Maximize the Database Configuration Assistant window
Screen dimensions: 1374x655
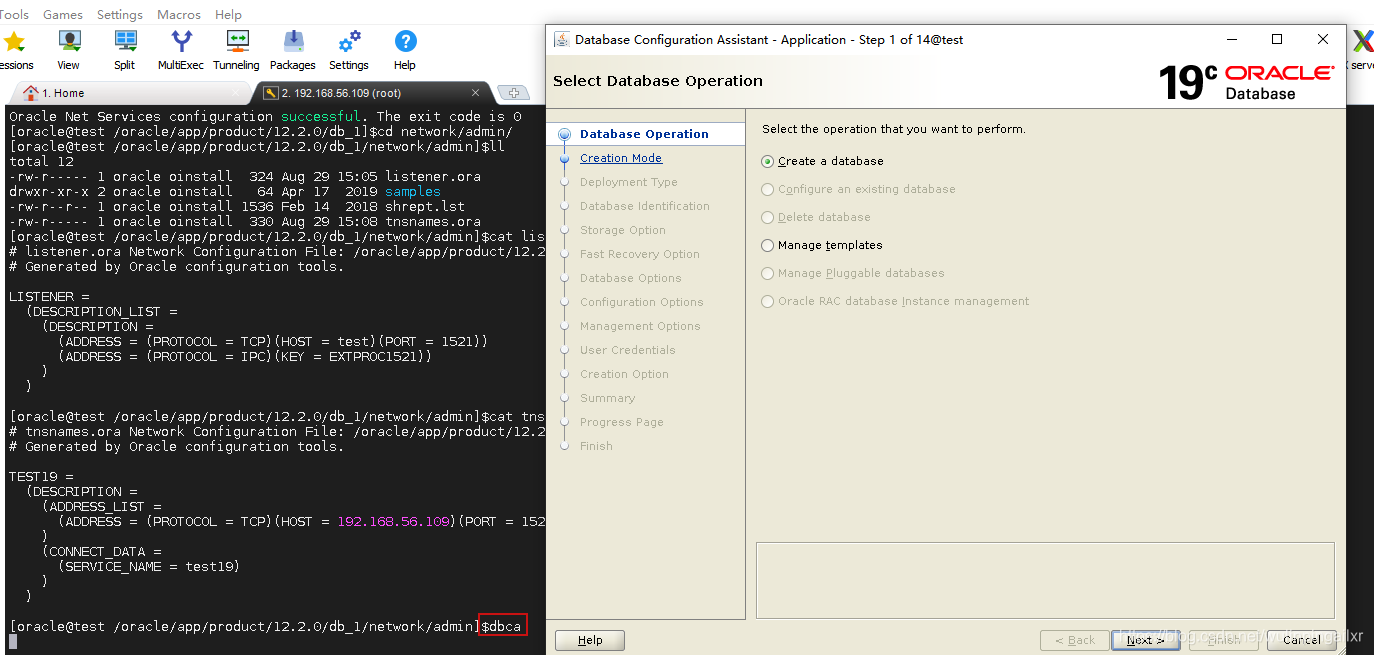(1277, 39)
